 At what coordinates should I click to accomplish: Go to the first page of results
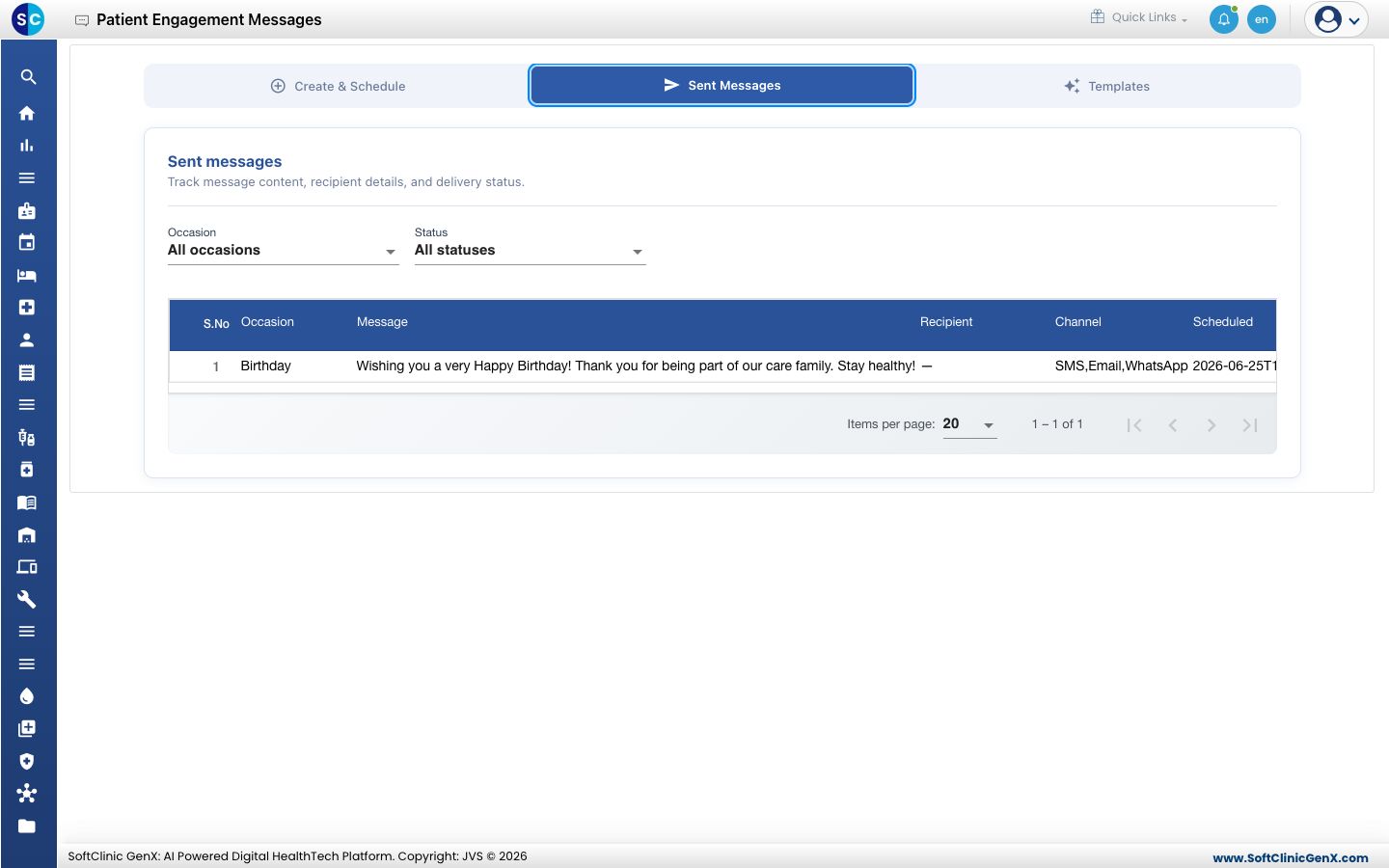[x=1134, y=425]
